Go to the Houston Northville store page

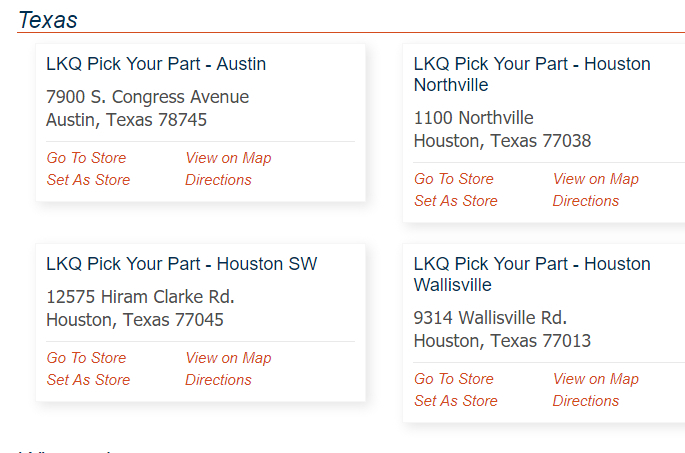click(x=454, y=179)
